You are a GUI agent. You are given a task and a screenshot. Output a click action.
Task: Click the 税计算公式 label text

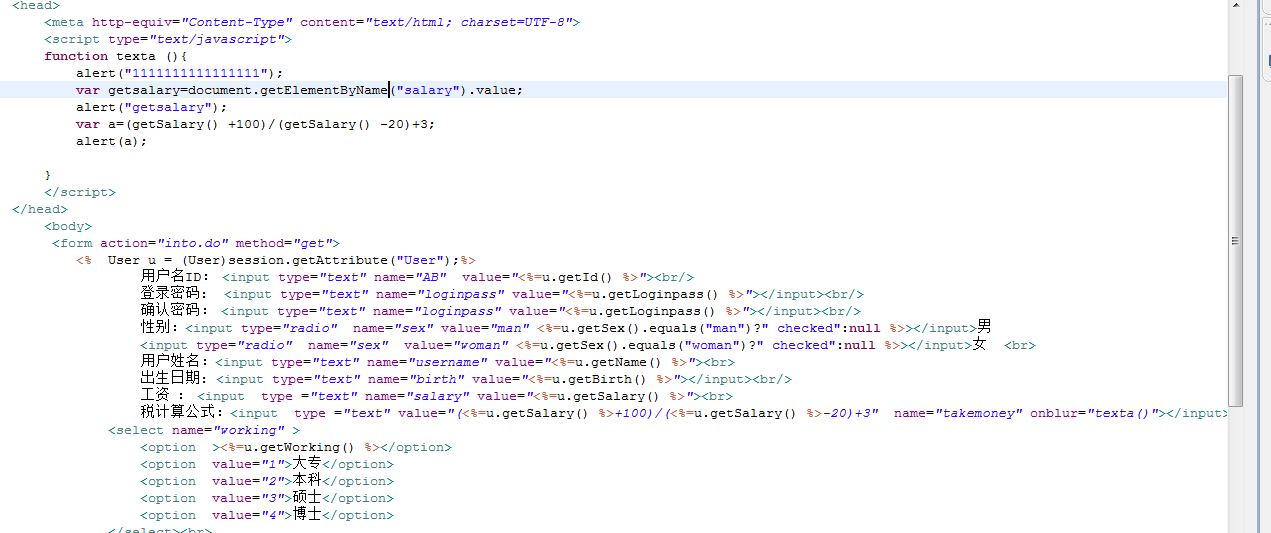click(184, 413)
